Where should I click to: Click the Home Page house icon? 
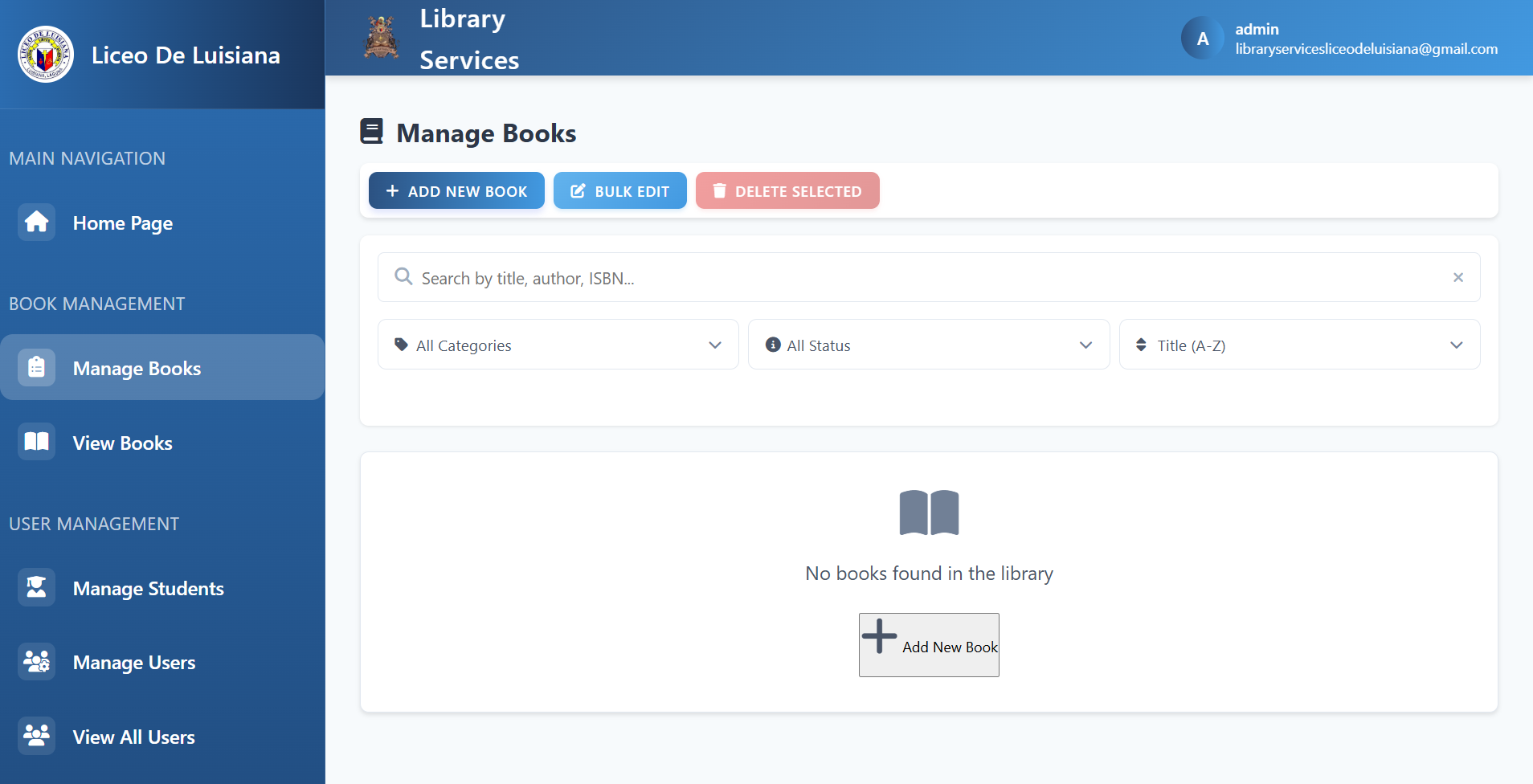pyautogui.click(x=36, y=222)
